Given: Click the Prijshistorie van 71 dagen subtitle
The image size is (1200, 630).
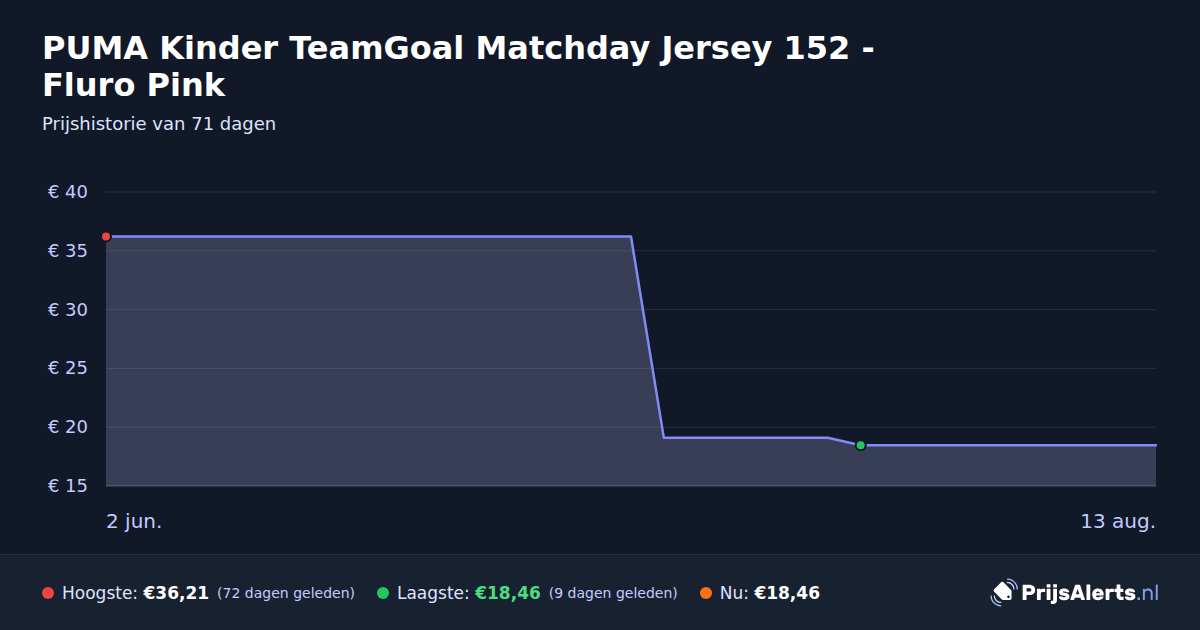Looking at the screenshot, I should coord(159,124).
